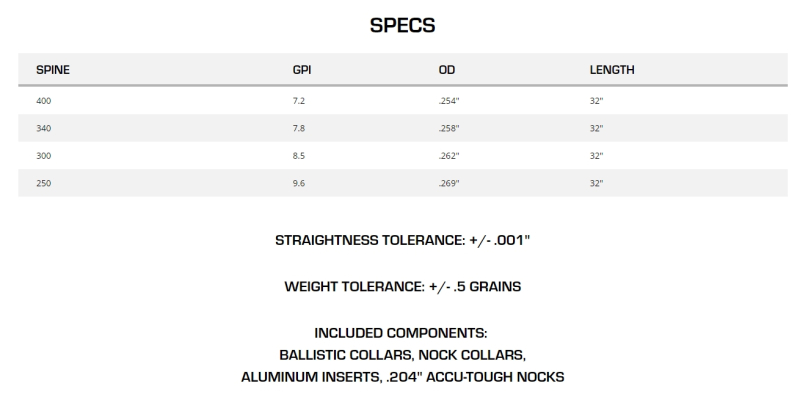Viewport: 800px width, 400px height.
Task: Select the 400 spine row value
Action: 43,101
